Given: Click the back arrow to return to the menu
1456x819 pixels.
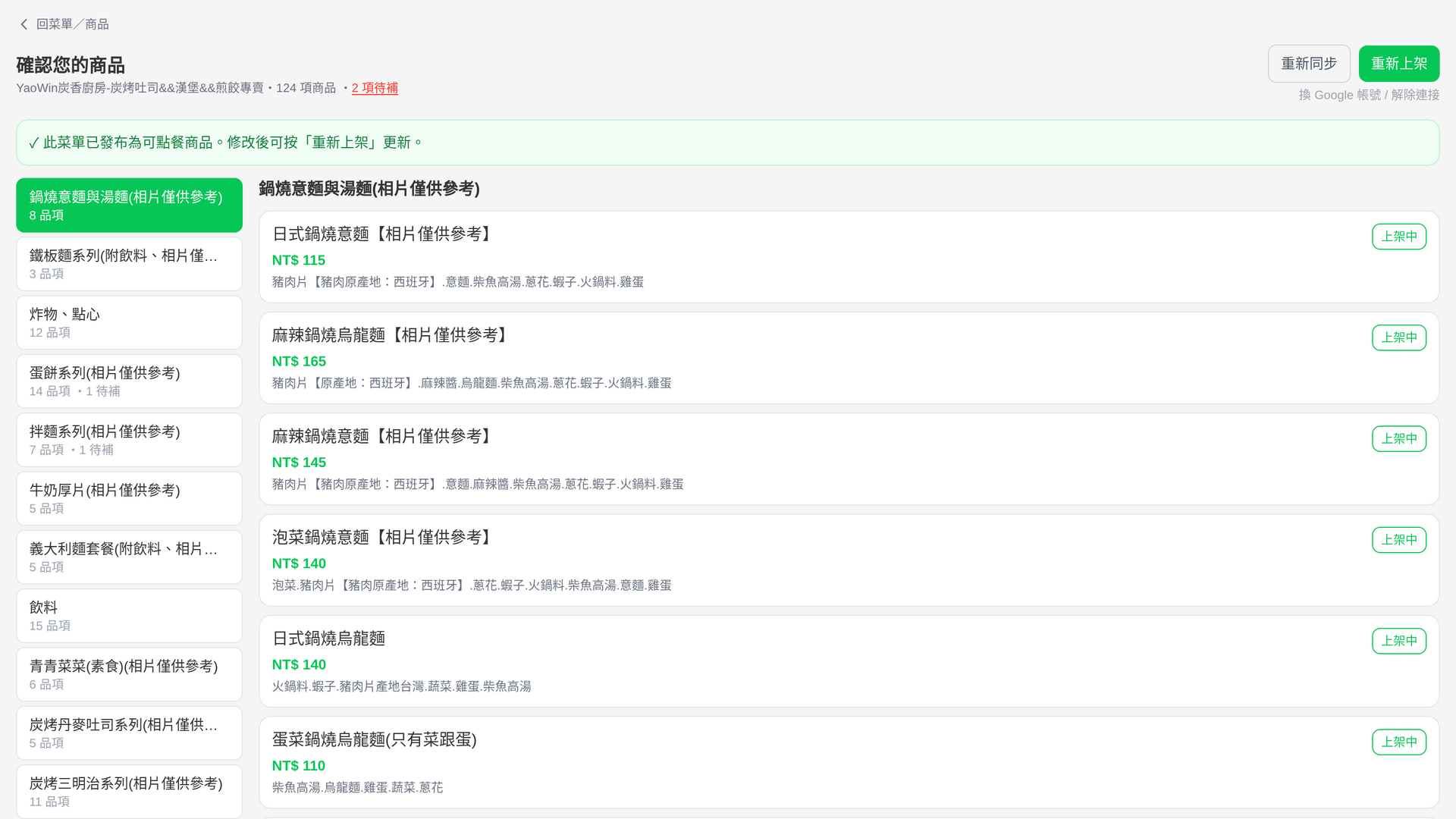Looking at the screenshot, I should point(24,24).
